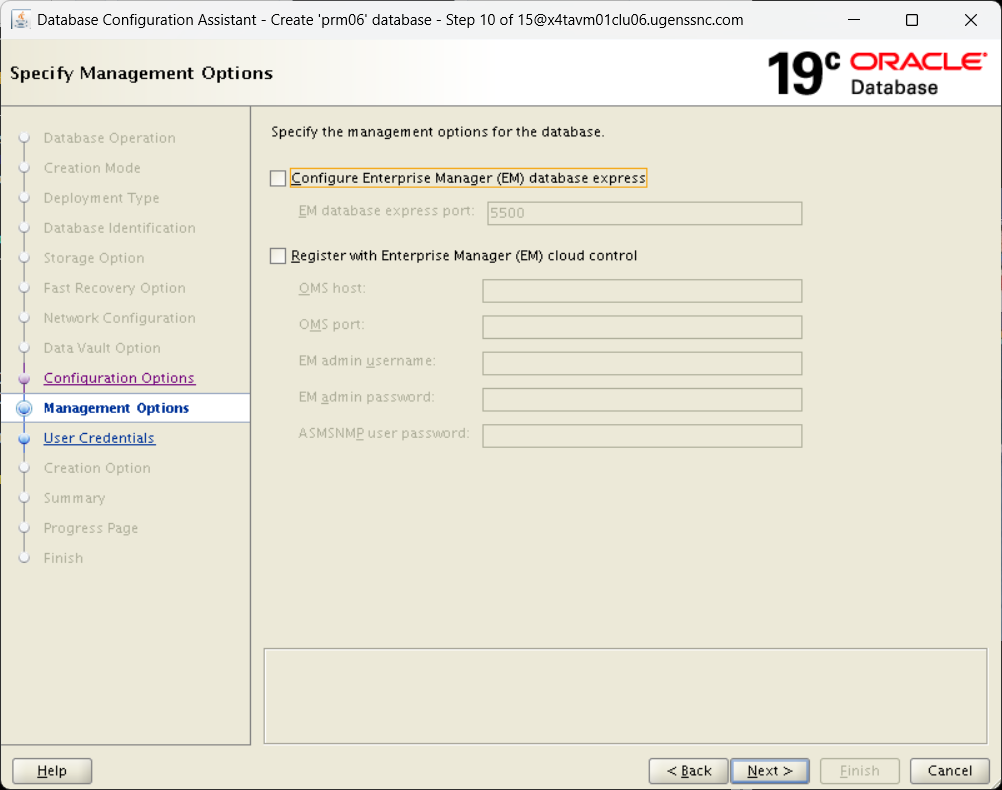The height and width of the screenshot is (790, 1002).
Task: Go to User Credentials step link
Action: pyautogui.click(x=99, y=438)
